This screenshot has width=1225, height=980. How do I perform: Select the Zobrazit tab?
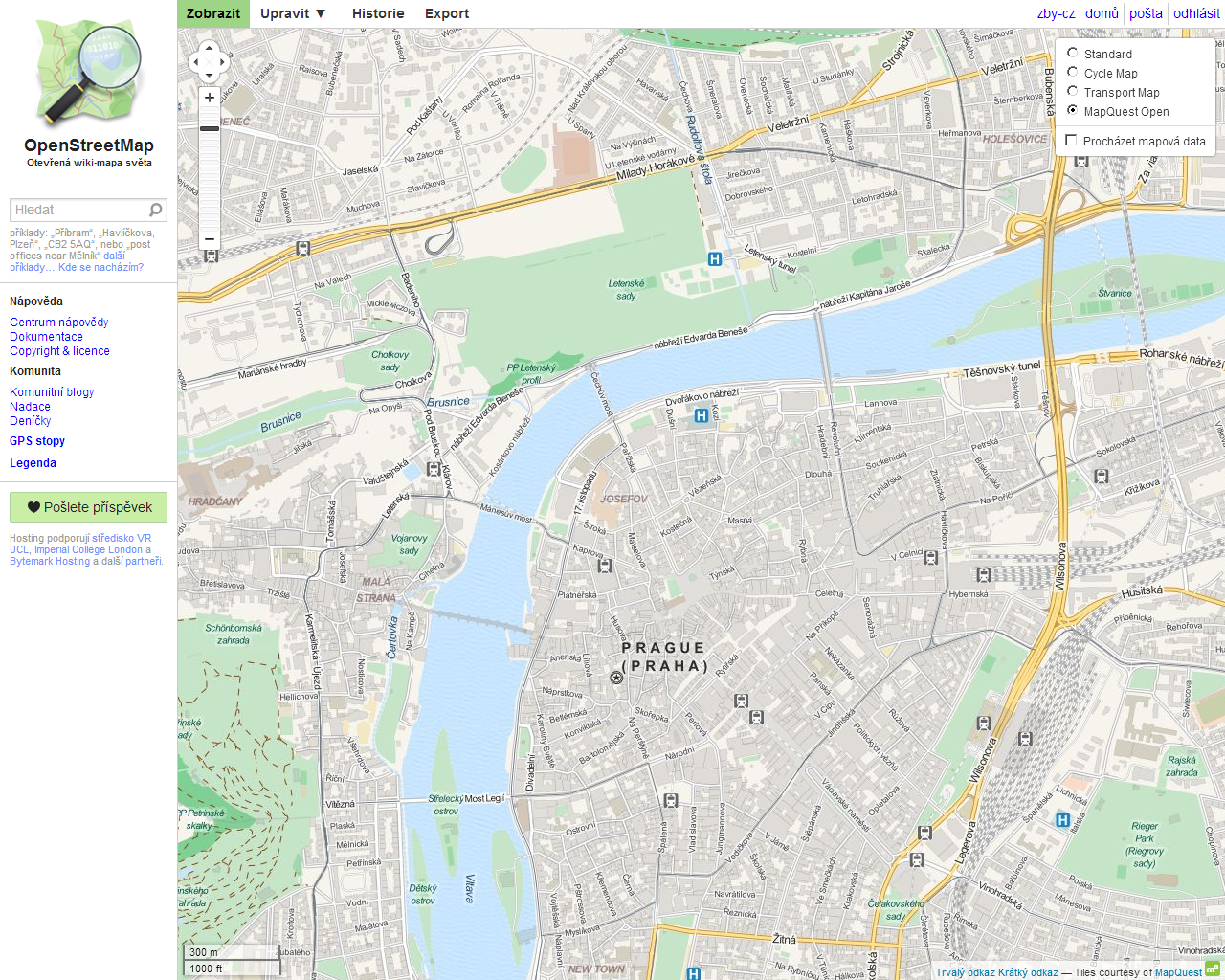212,13
